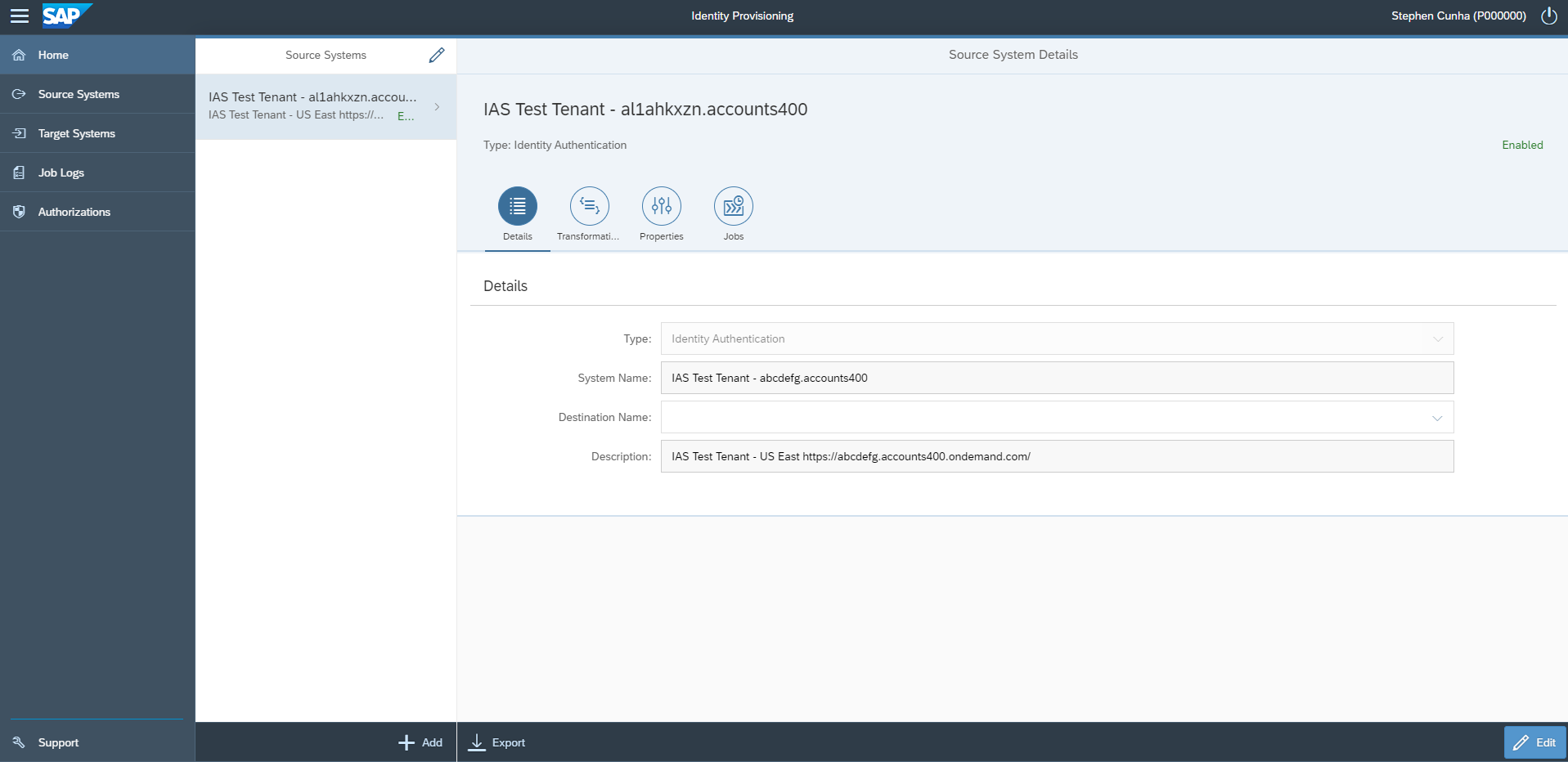Image resolution: width=1568 pixels, height=762 pixels.
Task: Open the hamburger navigation menu
Action: (x=19, y=16)
